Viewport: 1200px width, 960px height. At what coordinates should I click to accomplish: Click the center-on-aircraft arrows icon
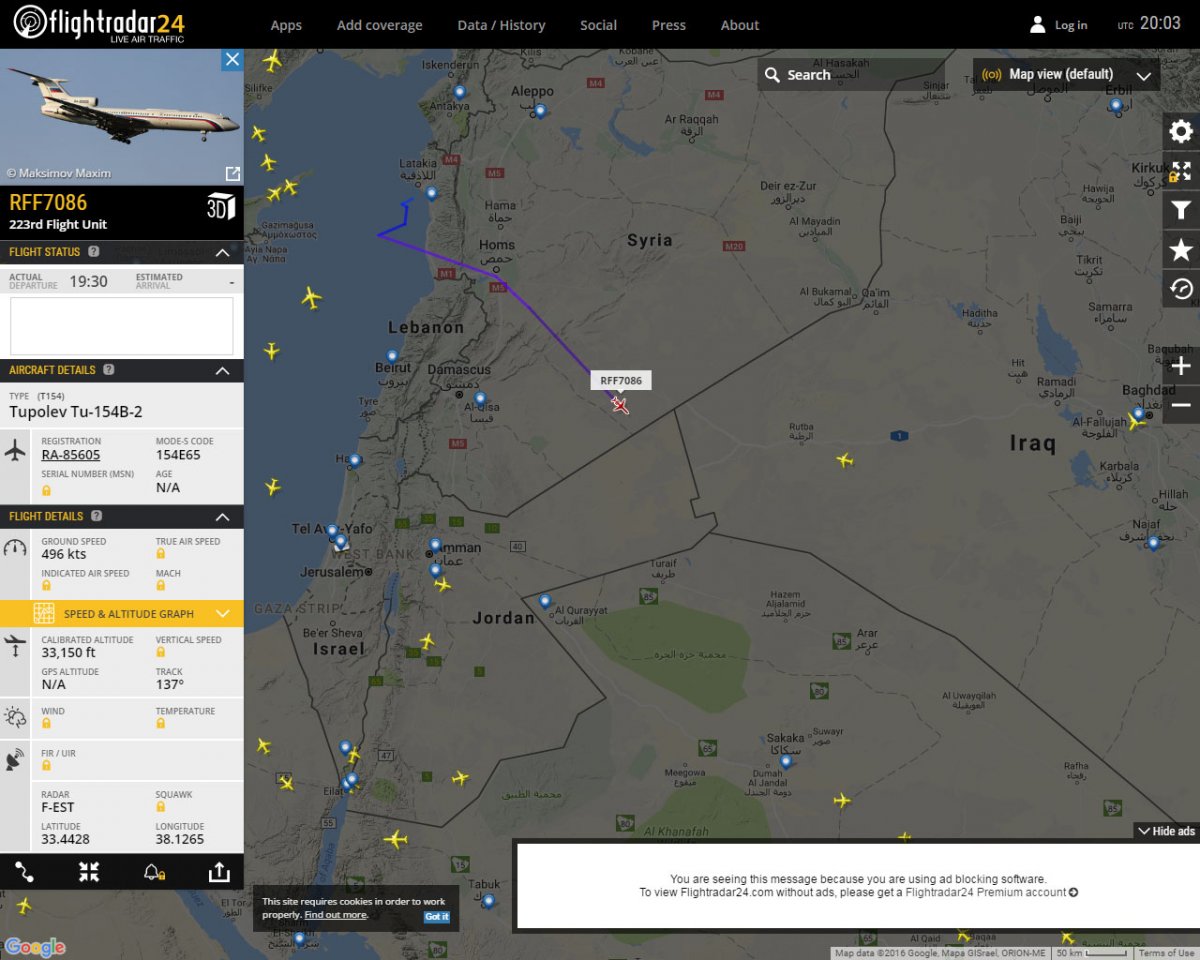click(x=89, y=872)
